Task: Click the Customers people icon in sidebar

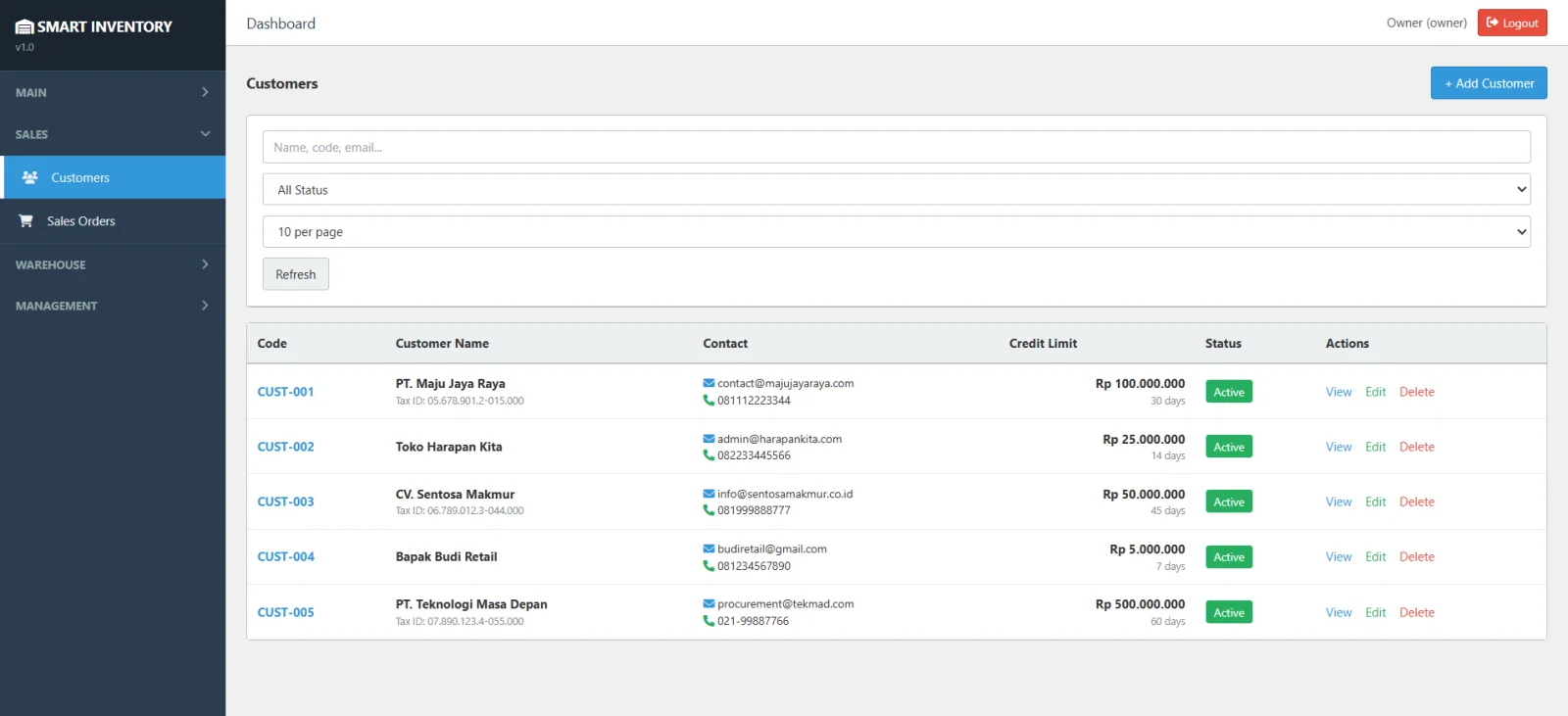Action: point(30,177)
